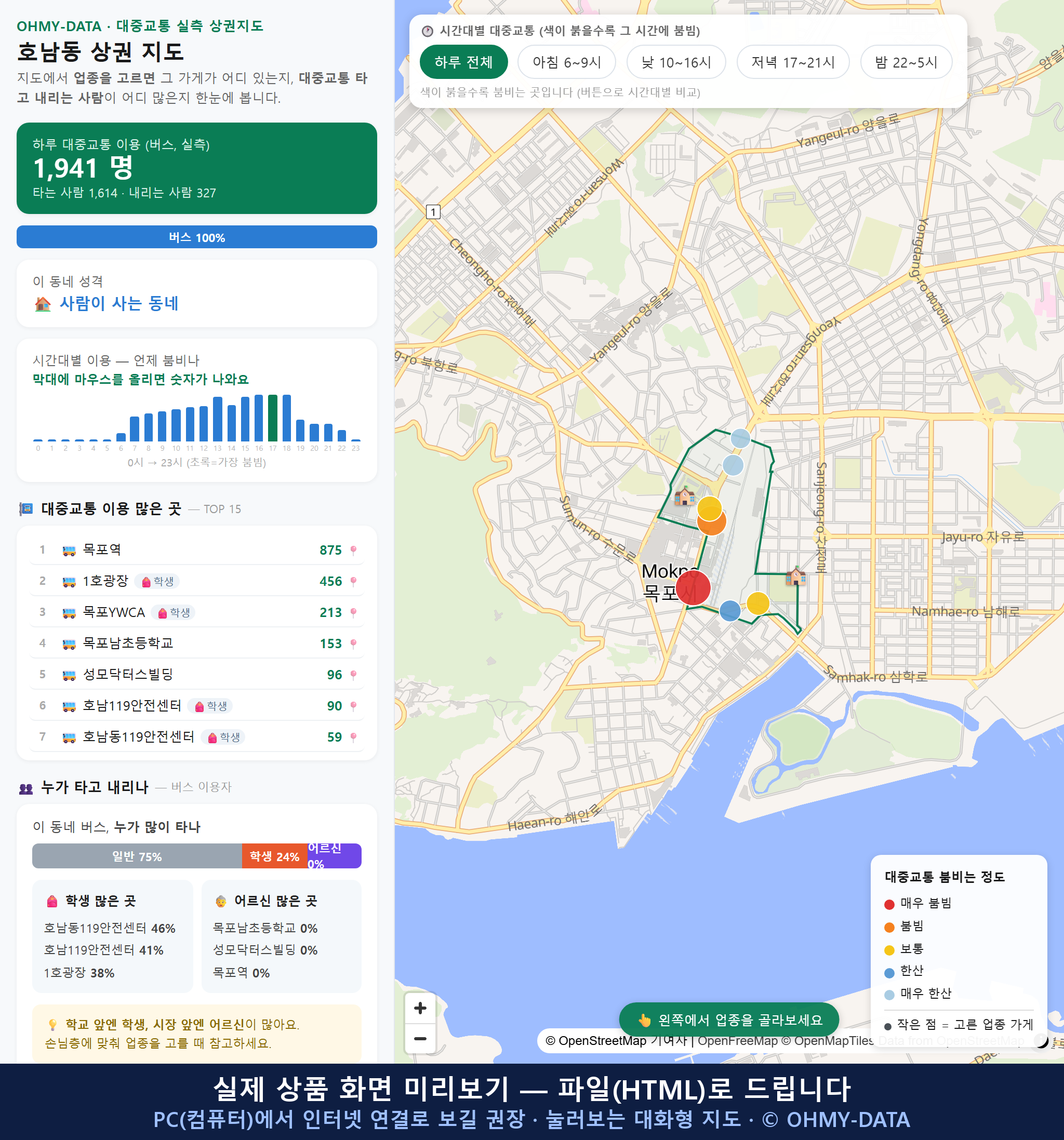This screenshot has height=1140, width=1064.
Task: Open the OpenFreeMap attribution link
Action: (x=738, y=1041)
